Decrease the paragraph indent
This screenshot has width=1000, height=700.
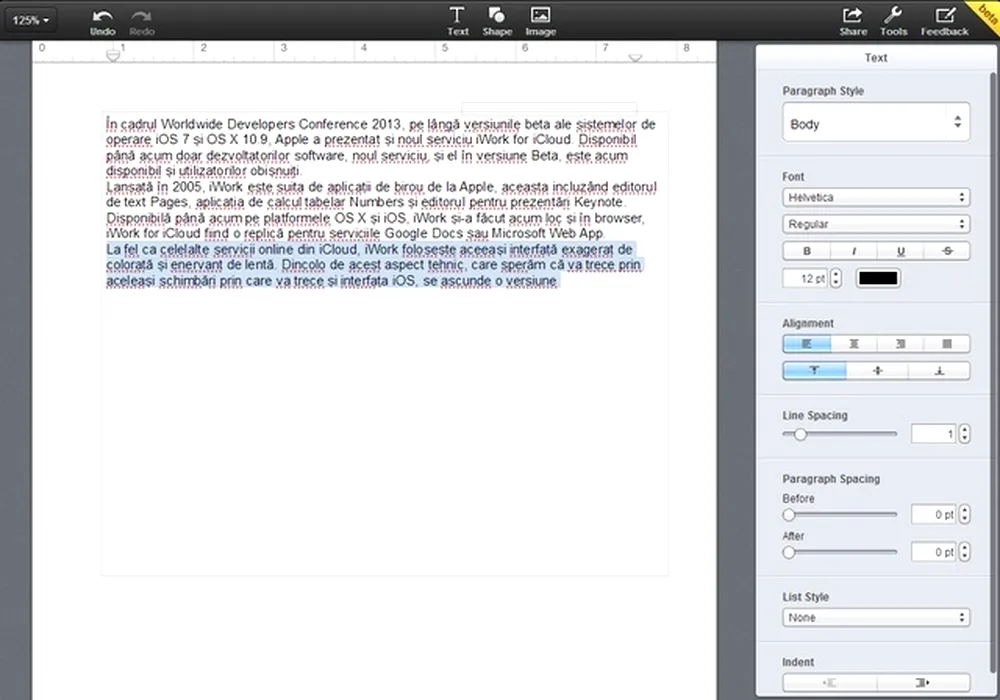[830, 683]
